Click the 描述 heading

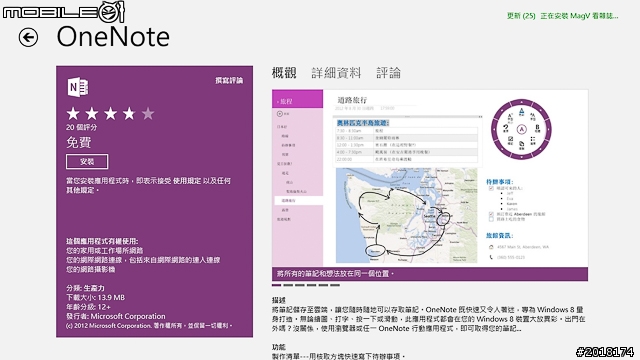279,300
